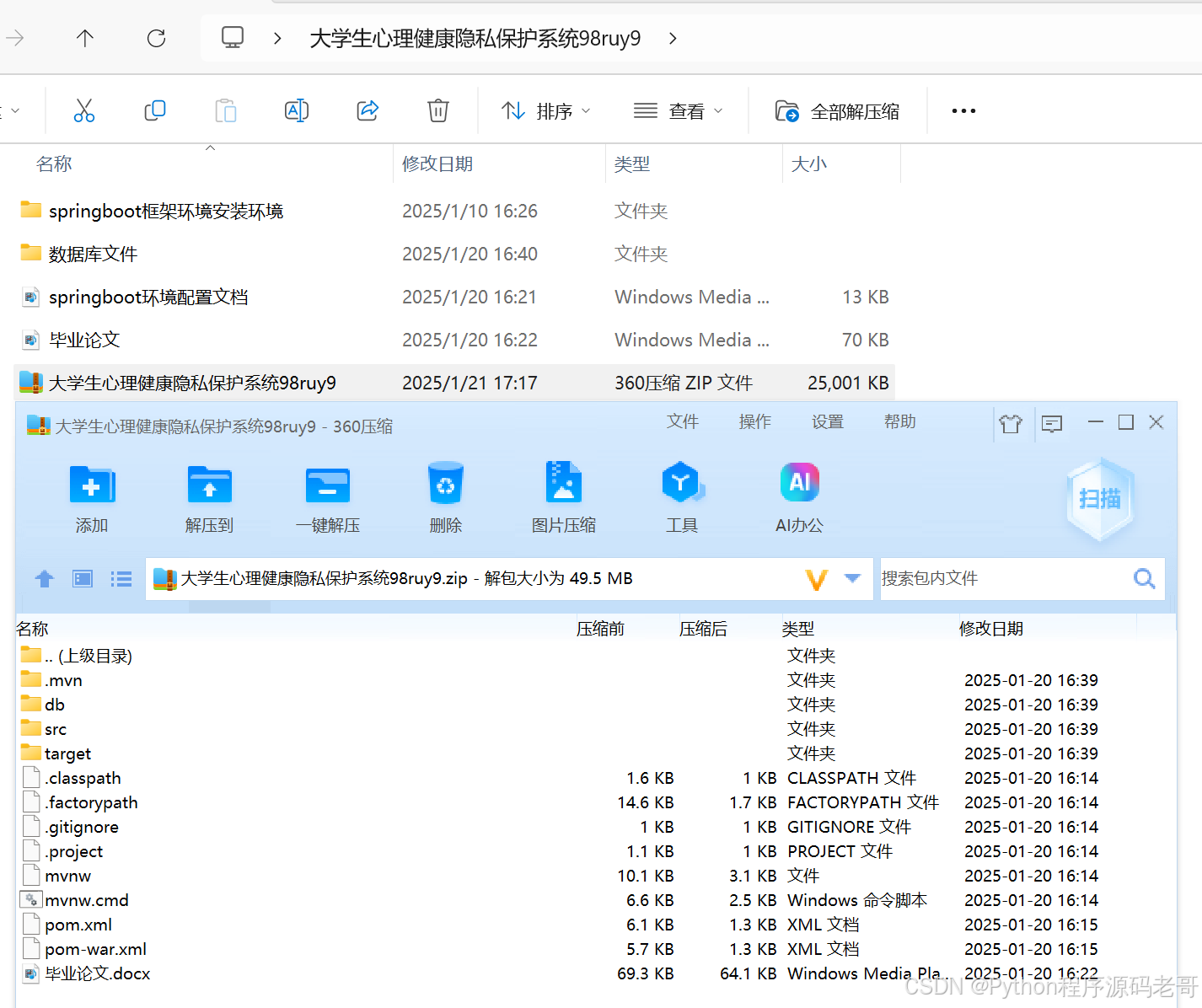The width and height of the screenshot is (1202, 1008).
Task: Click the 全部解压缩 extract all button
Action: (x=837, y=110)
